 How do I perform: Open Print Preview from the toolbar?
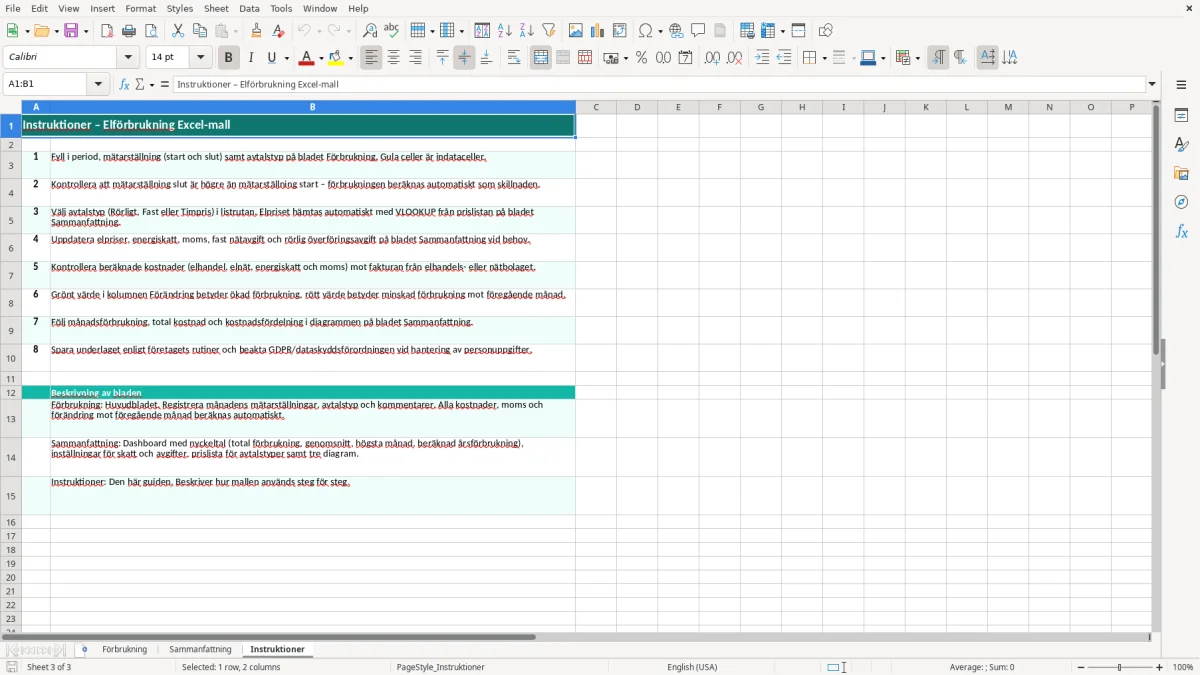[x=151, y=31]
